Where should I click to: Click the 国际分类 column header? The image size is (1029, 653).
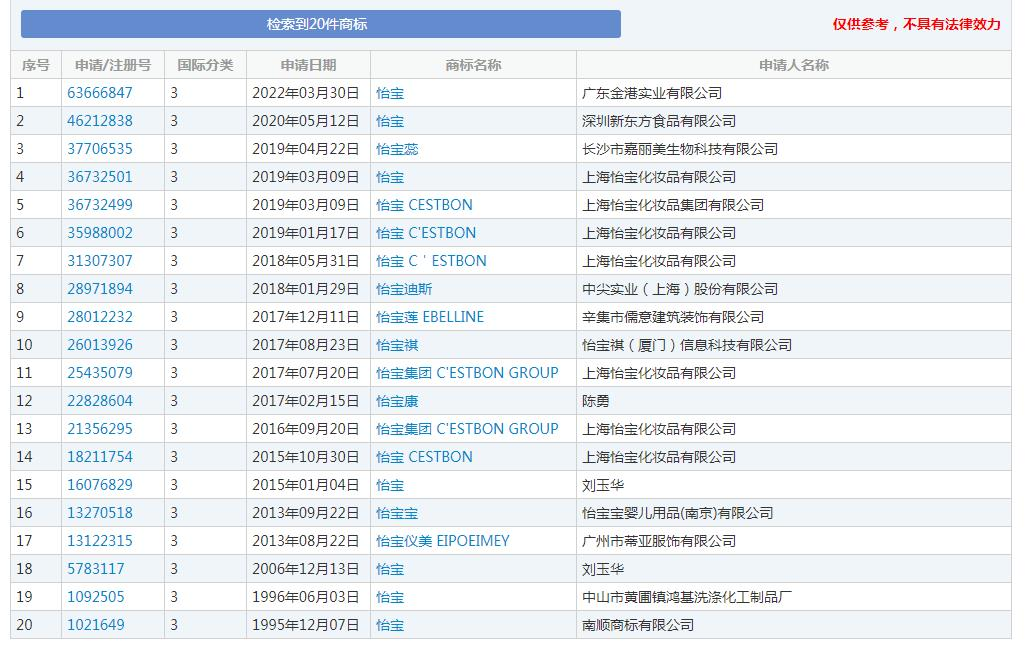click(x=205, y=65)
